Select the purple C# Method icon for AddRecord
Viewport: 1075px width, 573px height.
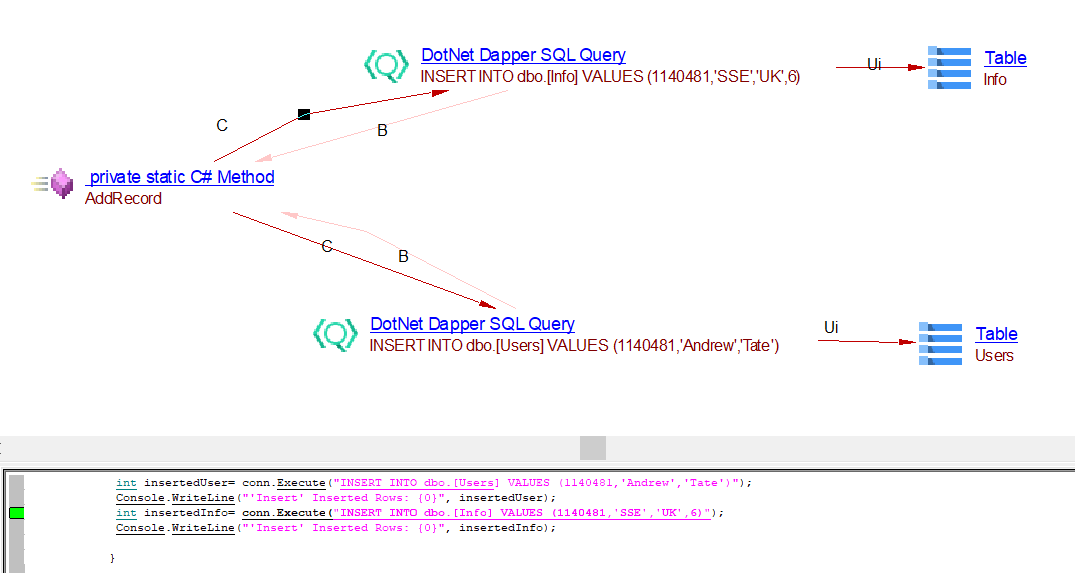point(61,184)
